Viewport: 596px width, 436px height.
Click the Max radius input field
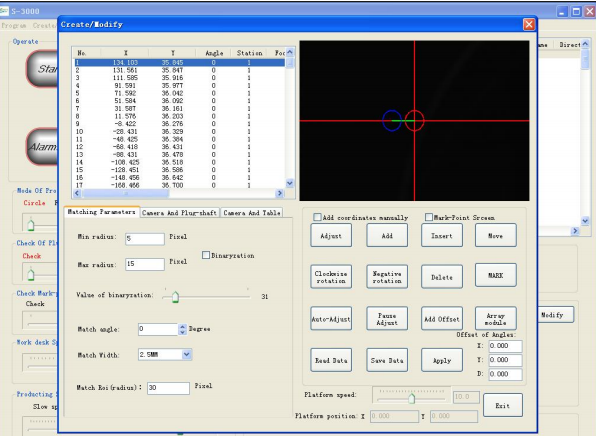pyautogui.click(x=145, y=264)
